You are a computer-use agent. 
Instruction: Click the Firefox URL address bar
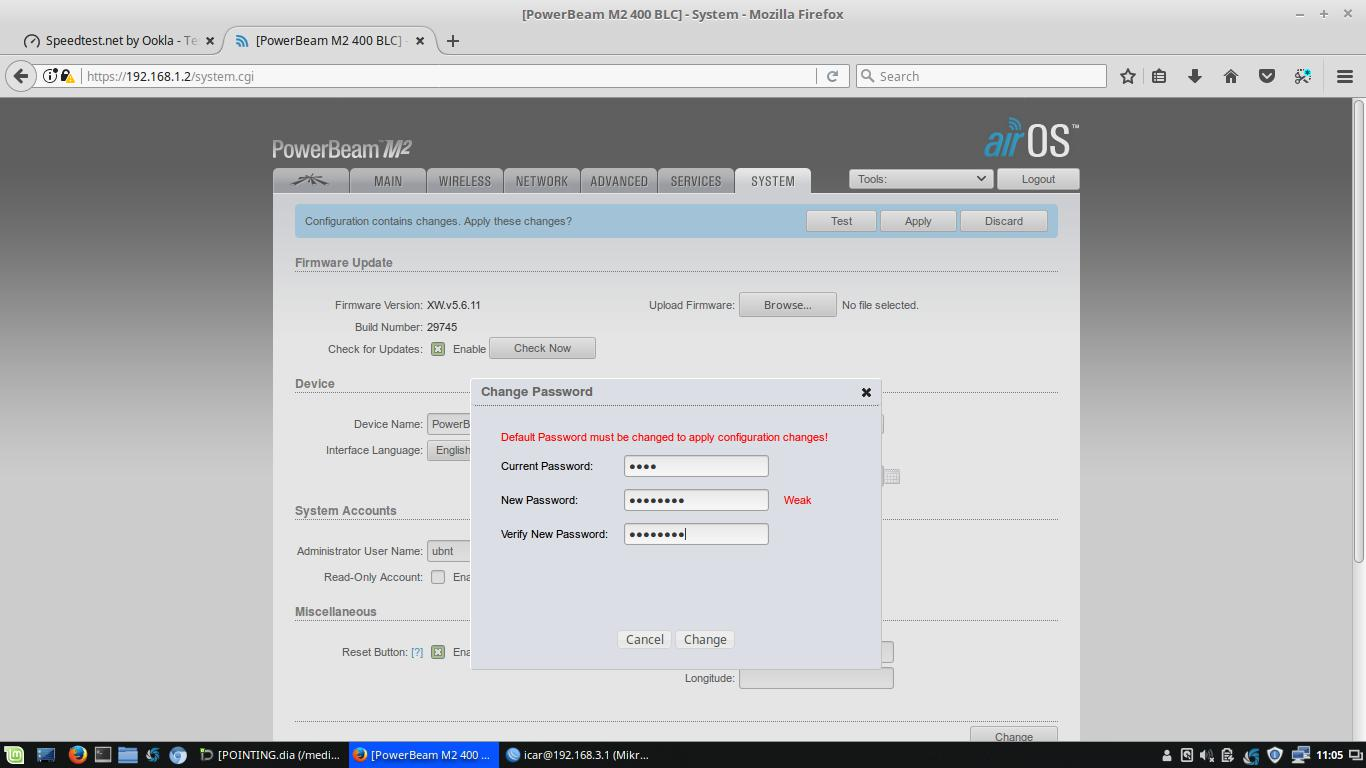coord(445,76)
